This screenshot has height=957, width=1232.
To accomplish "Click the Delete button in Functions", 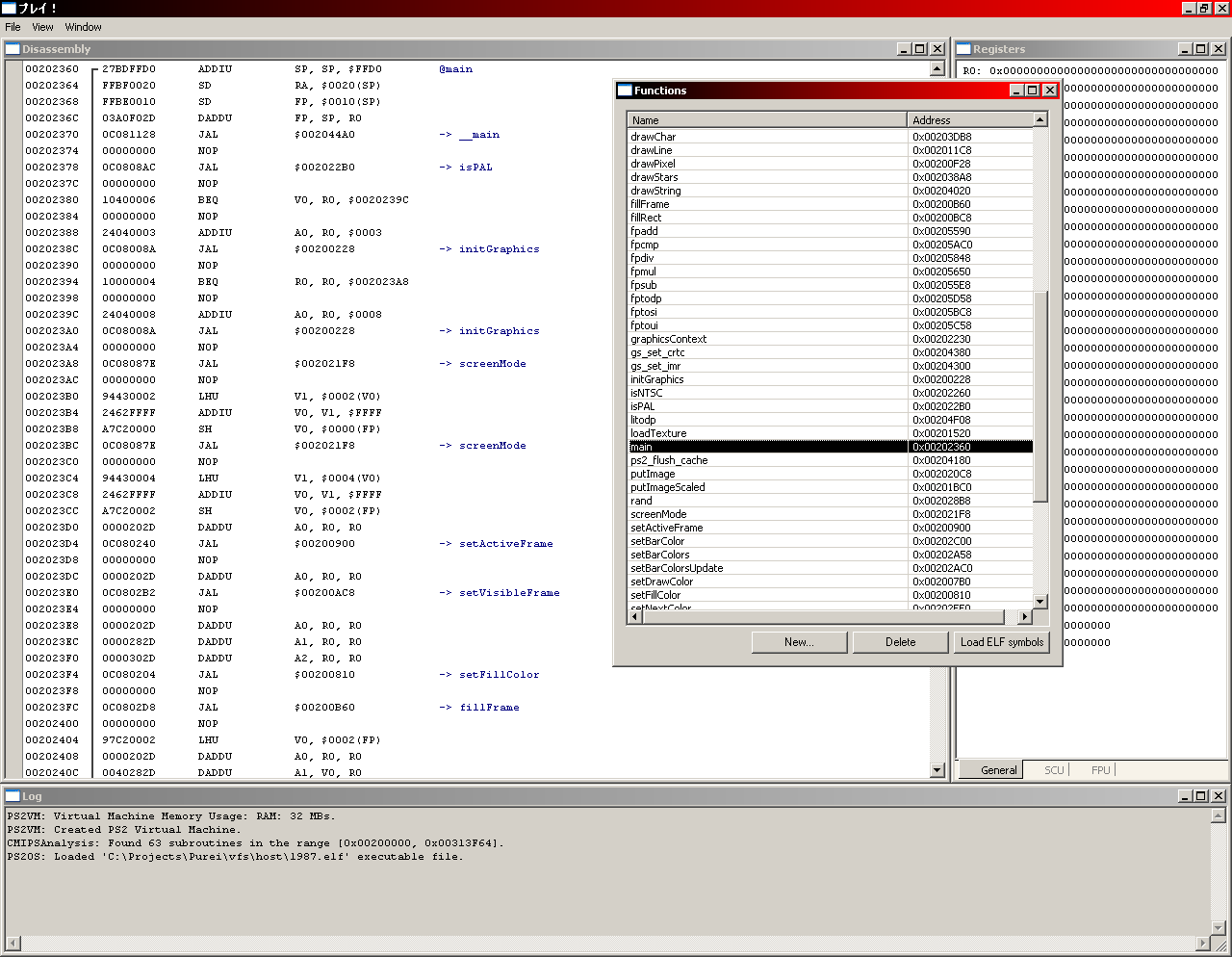I will coord(900,642).
